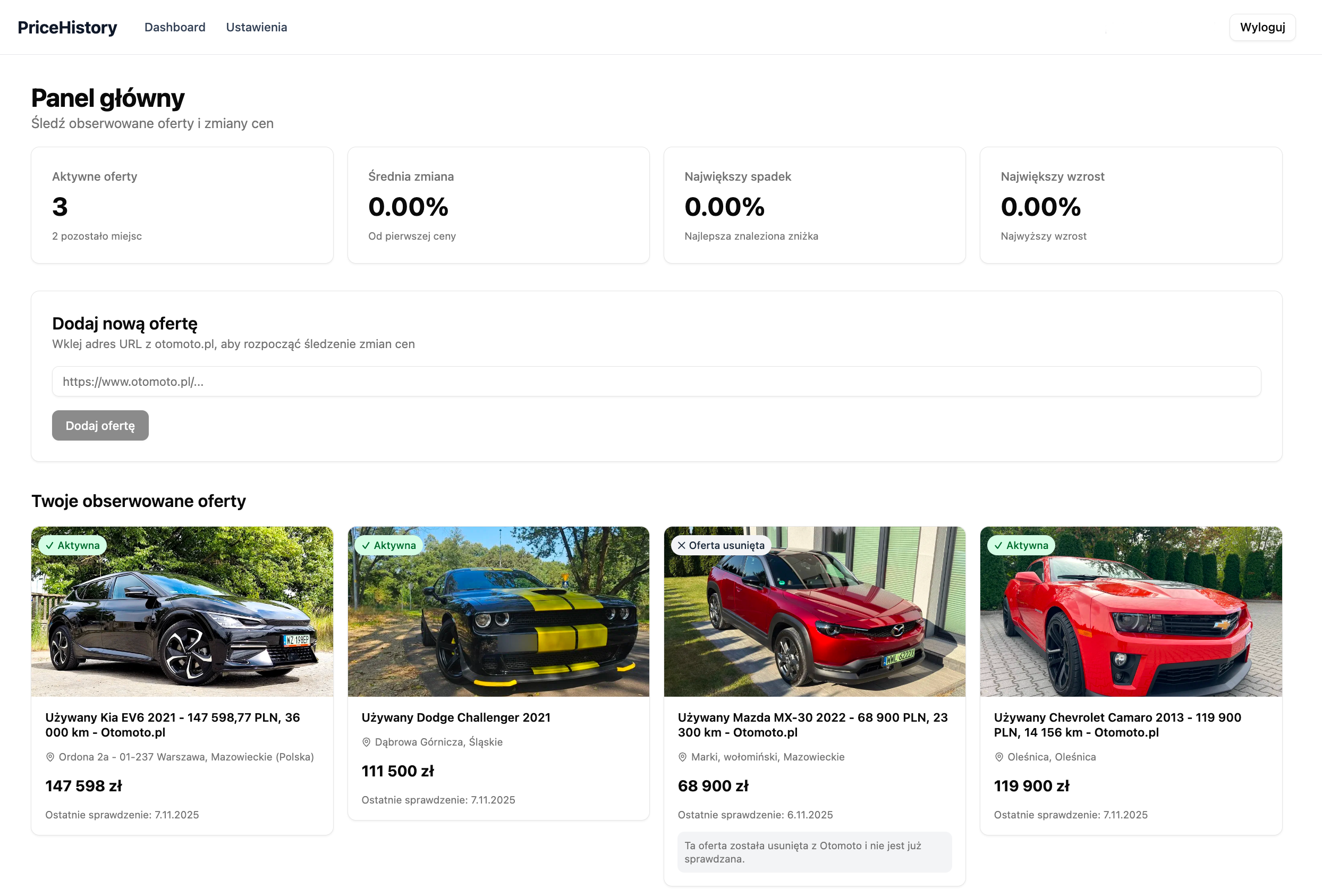Click the checkmark icon on Challenger Aktywna badge
1322x896 pixels.
[367, 545]
